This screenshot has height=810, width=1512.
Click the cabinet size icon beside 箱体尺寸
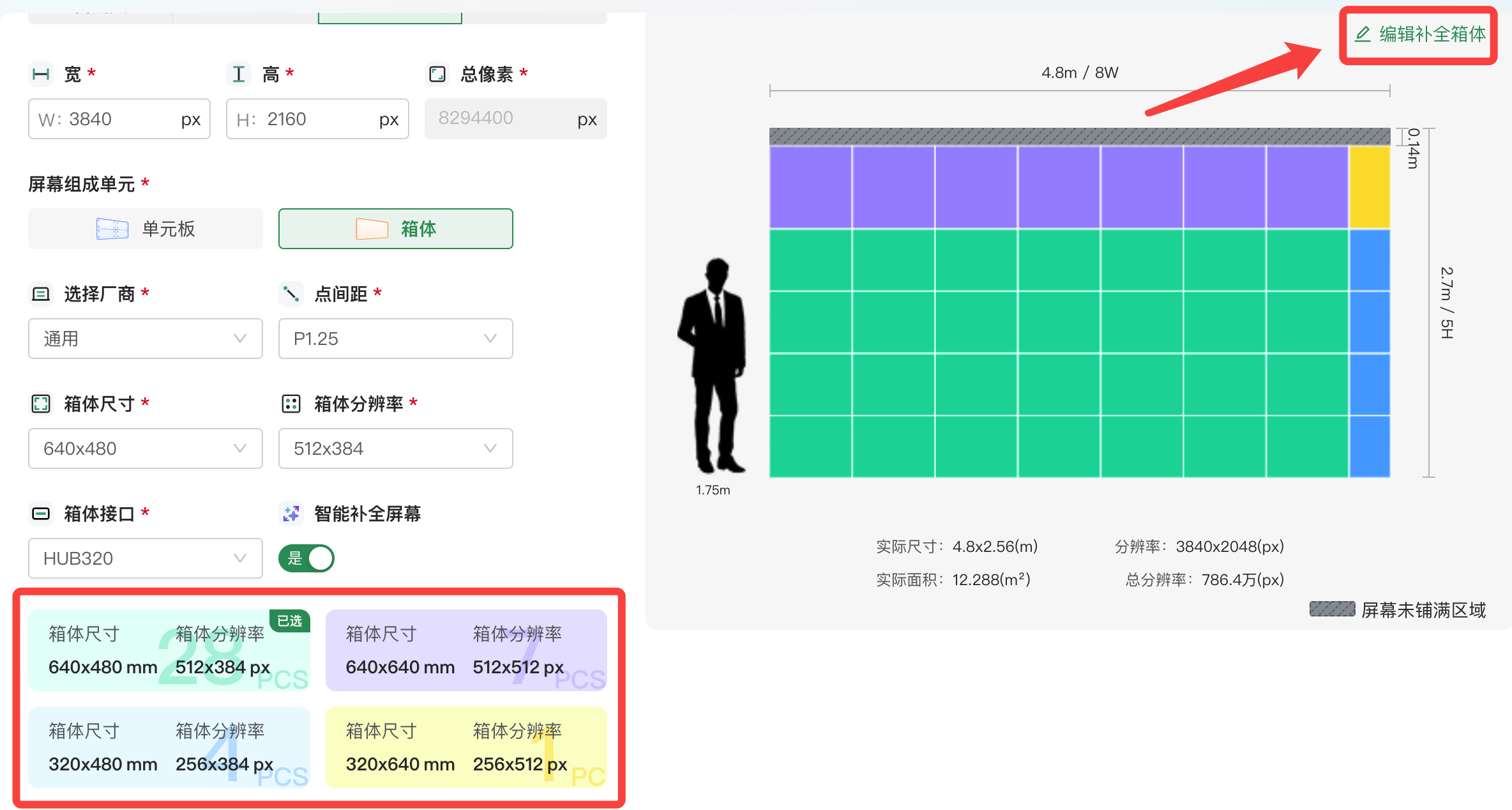tap(41, 404)
